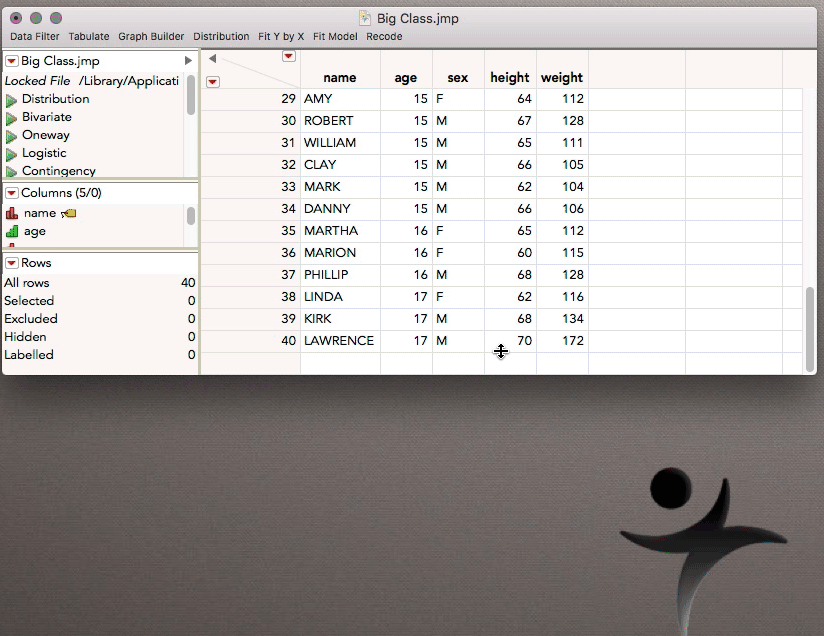
Task: Open Fit Y by X
Action: pos(281,36)
